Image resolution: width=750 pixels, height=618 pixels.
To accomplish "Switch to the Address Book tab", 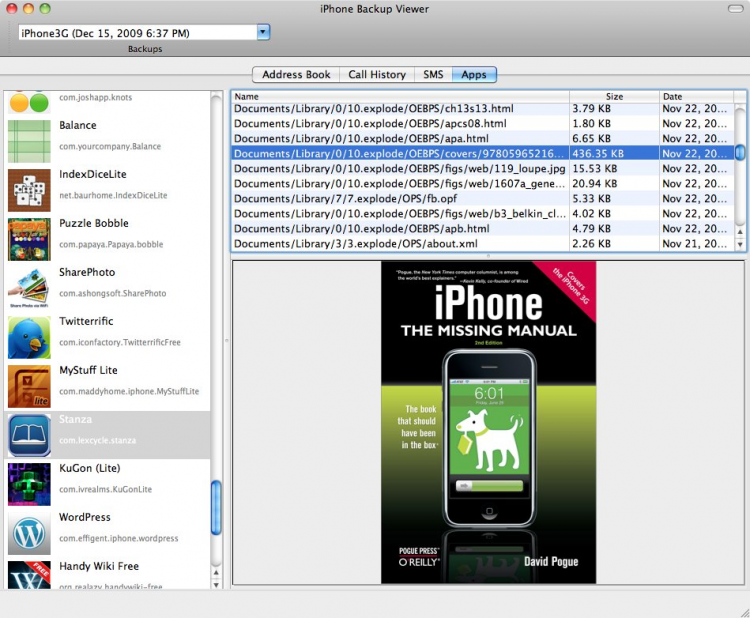I will click(296, 75).
